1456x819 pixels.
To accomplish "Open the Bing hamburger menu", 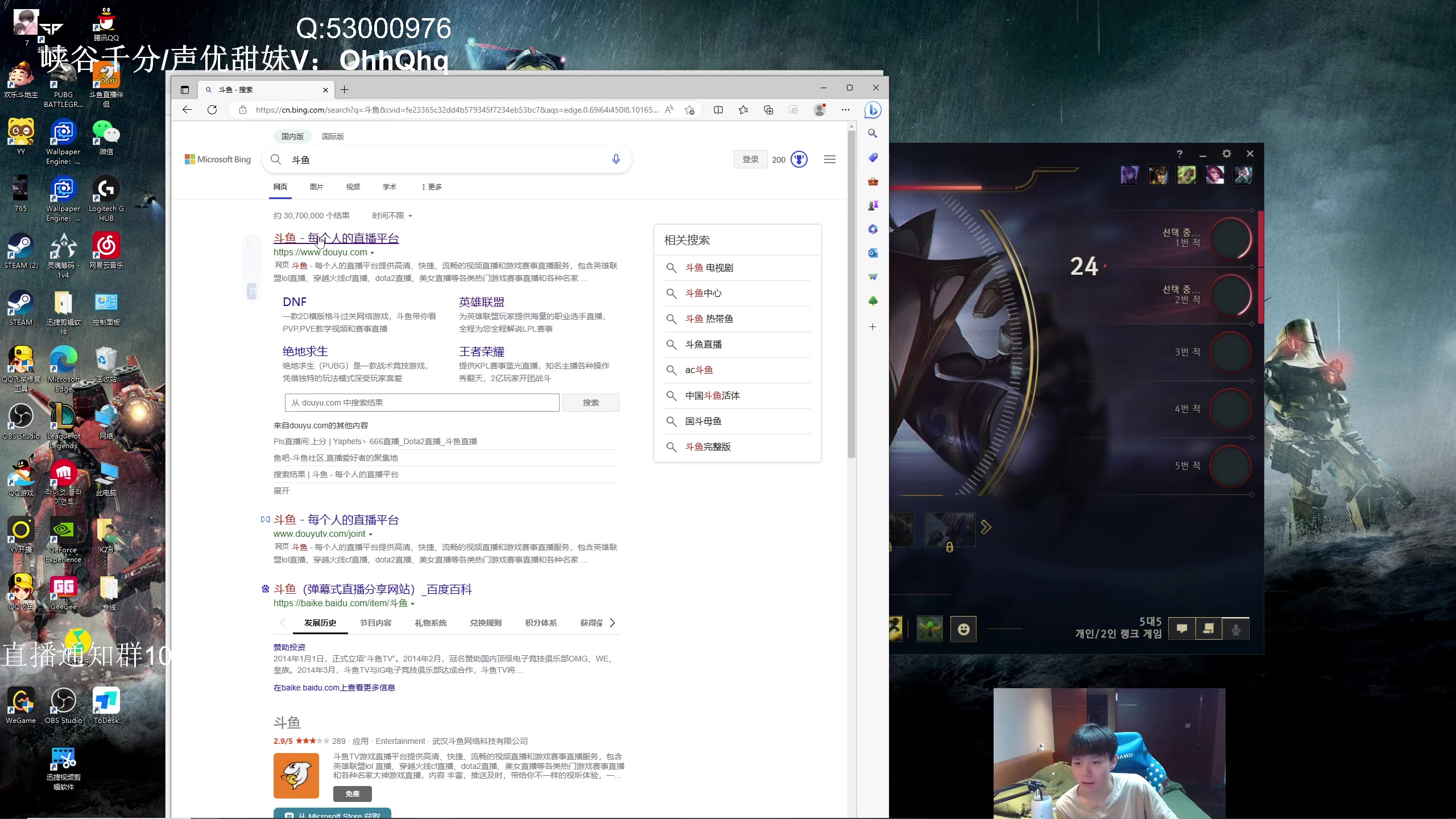I will pyautogui.click(x=830, y=159).
